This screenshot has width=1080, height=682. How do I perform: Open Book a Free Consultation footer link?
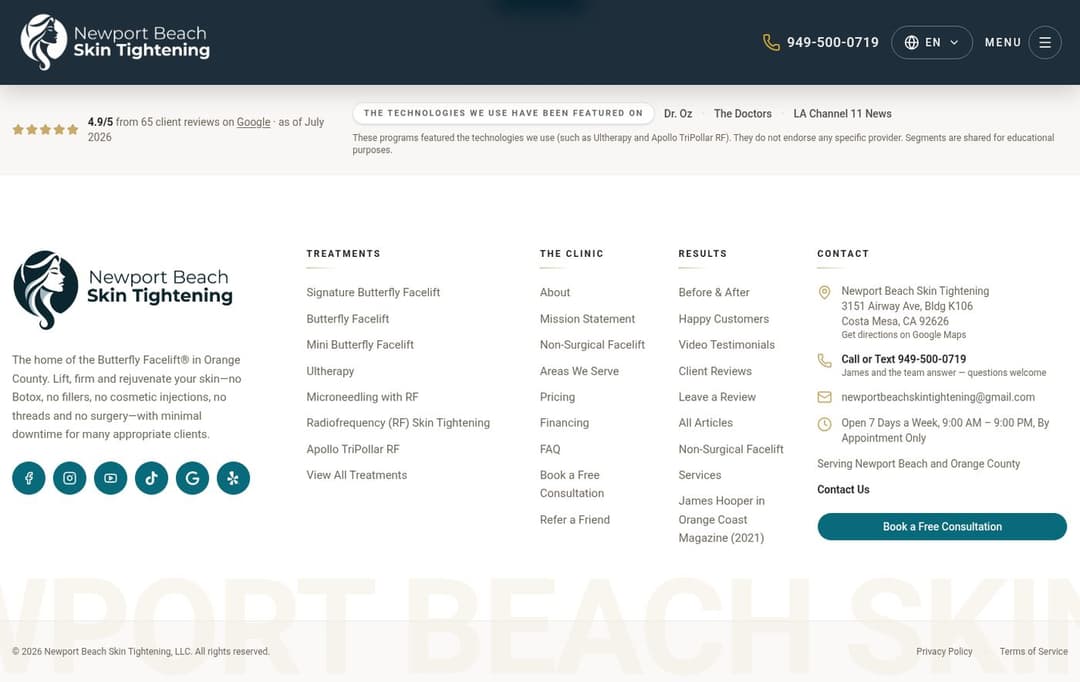(572, 484)
